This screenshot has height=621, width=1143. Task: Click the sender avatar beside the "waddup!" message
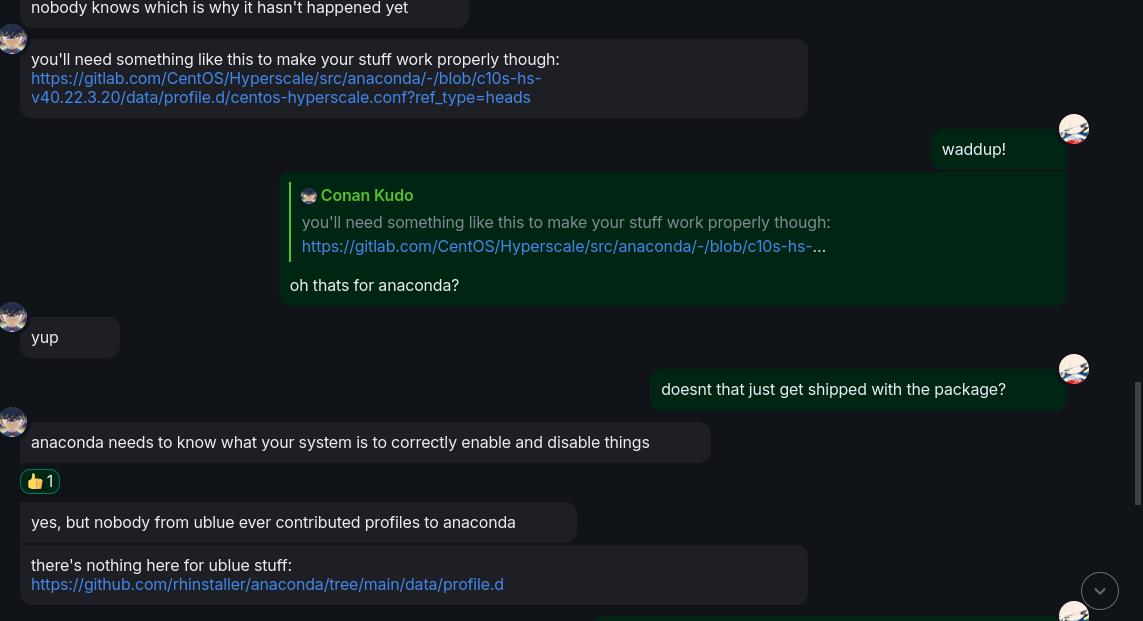point(1073,129)
